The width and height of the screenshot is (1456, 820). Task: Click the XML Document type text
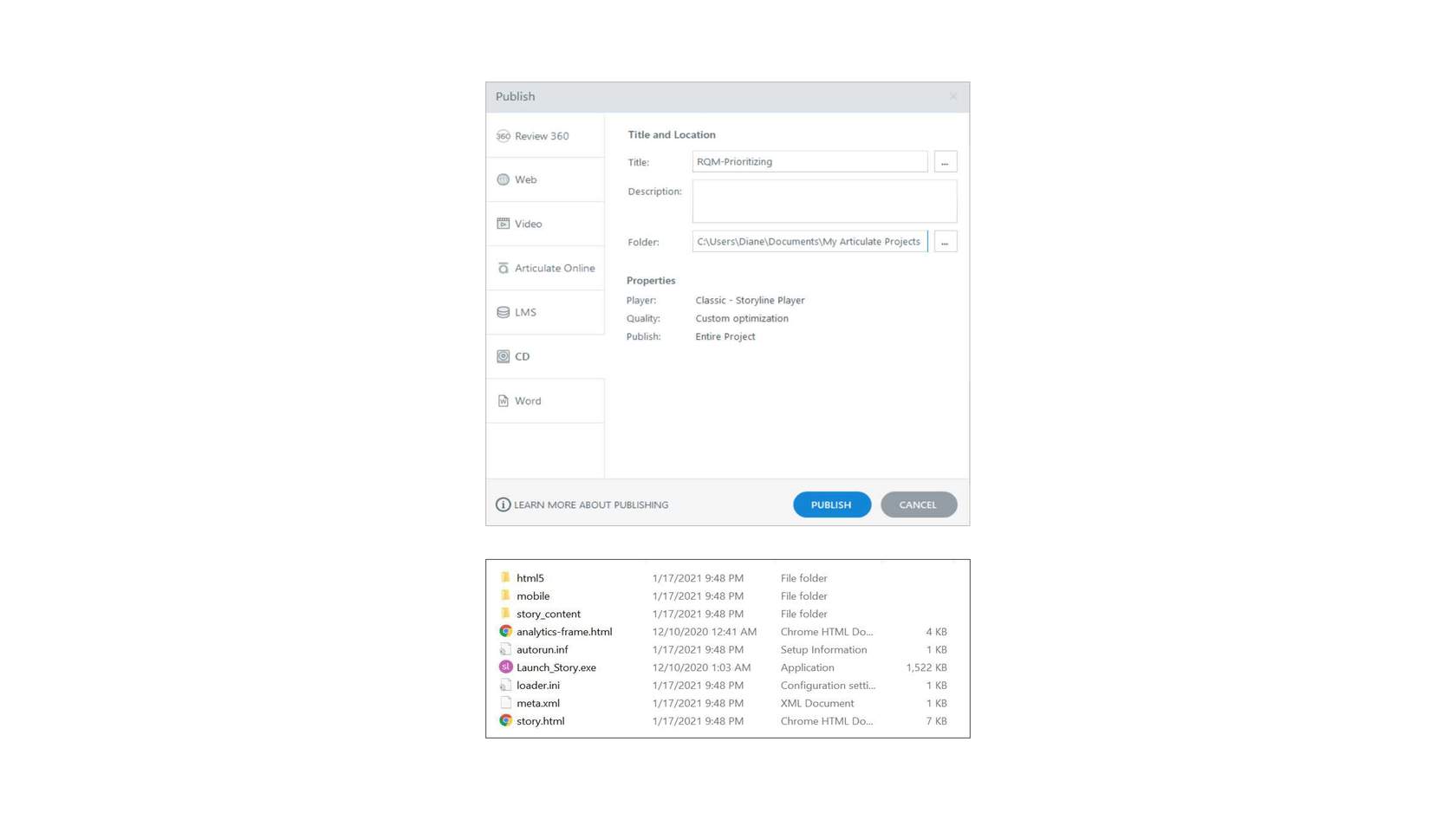(817, 703)
